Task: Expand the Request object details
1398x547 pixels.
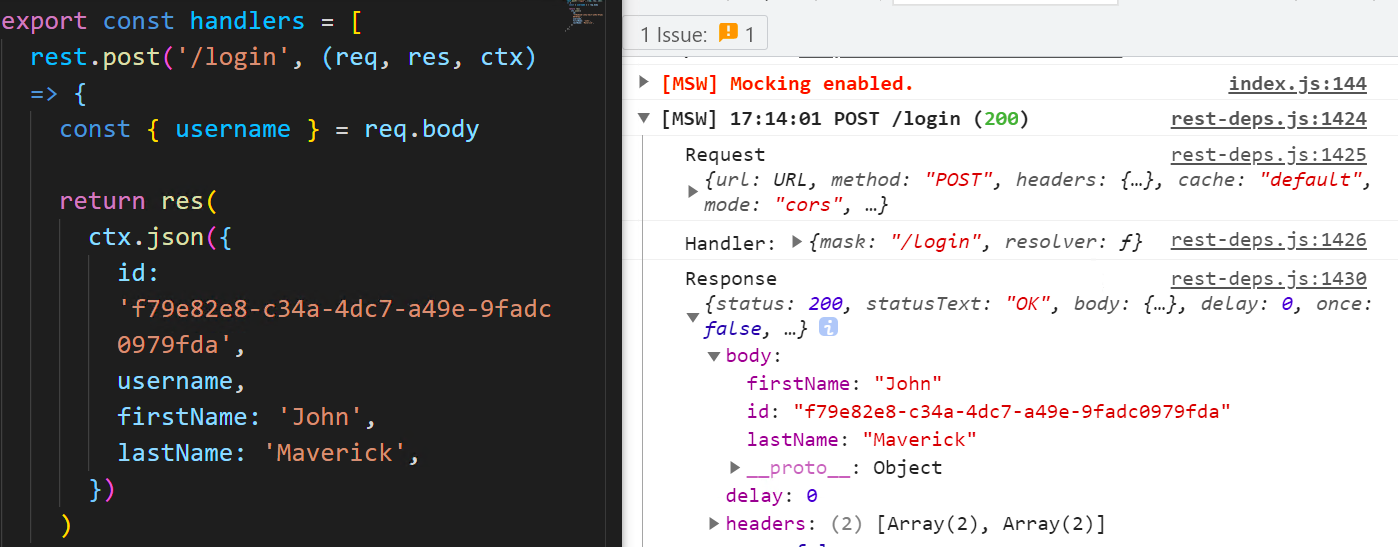Action: (x=693, y=192)
